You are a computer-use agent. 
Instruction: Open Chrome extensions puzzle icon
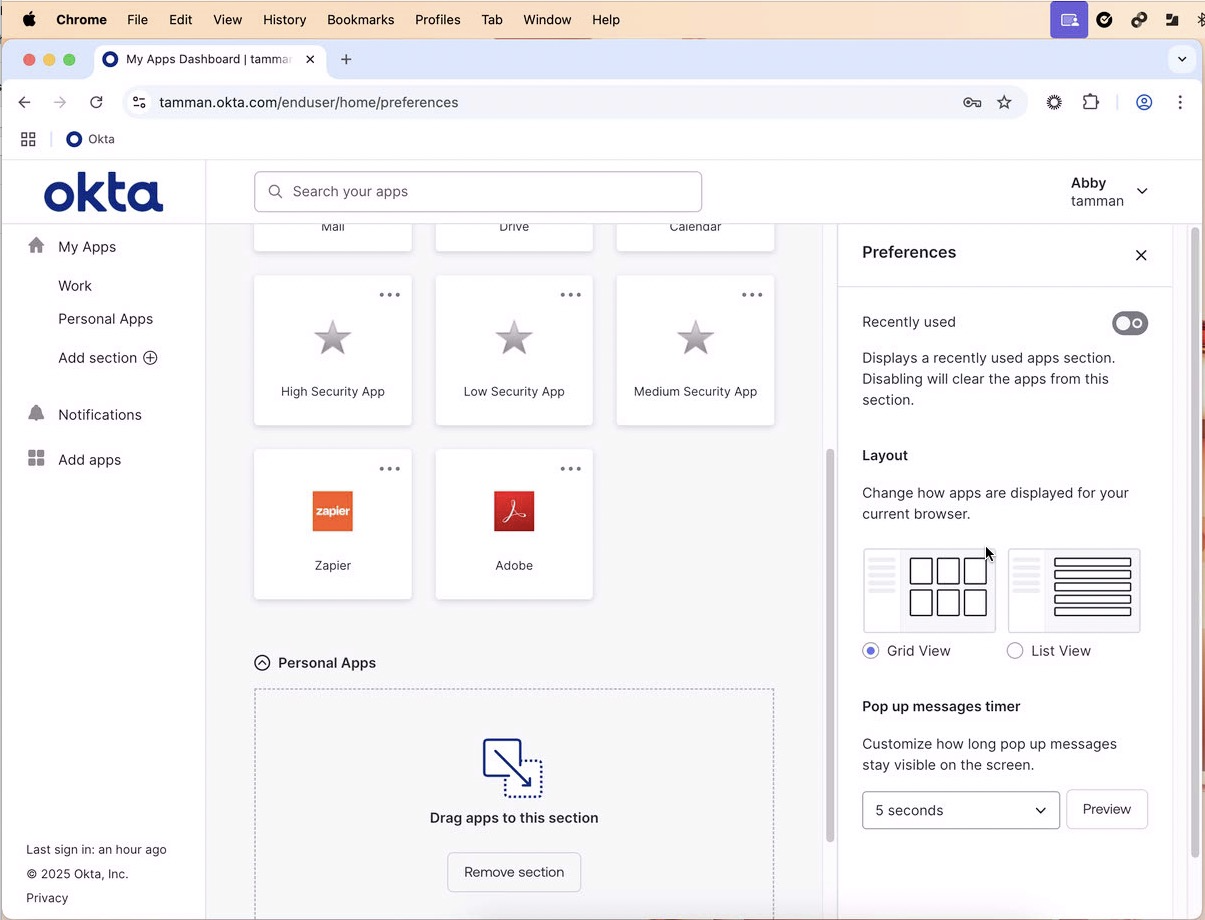click(x=1091, y=102)
